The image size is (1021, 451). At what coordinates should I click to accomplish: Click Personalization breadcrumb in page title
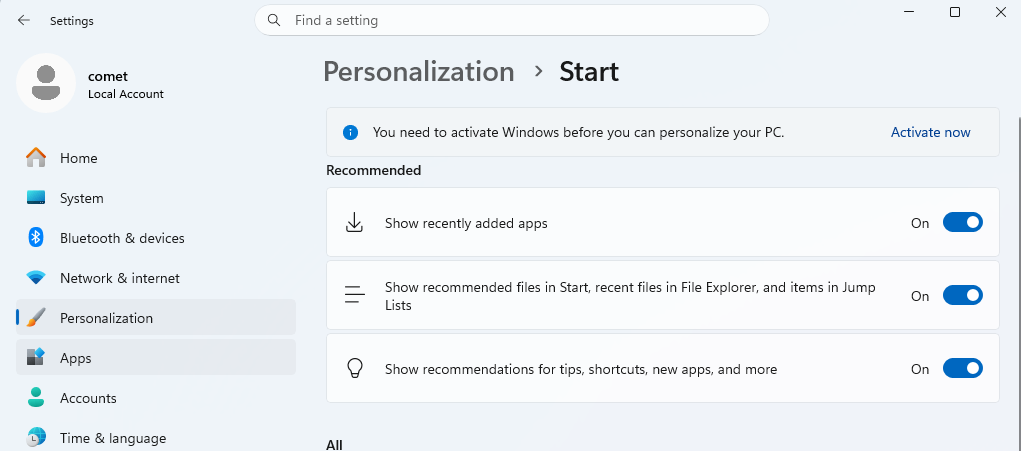pos(419,71)
